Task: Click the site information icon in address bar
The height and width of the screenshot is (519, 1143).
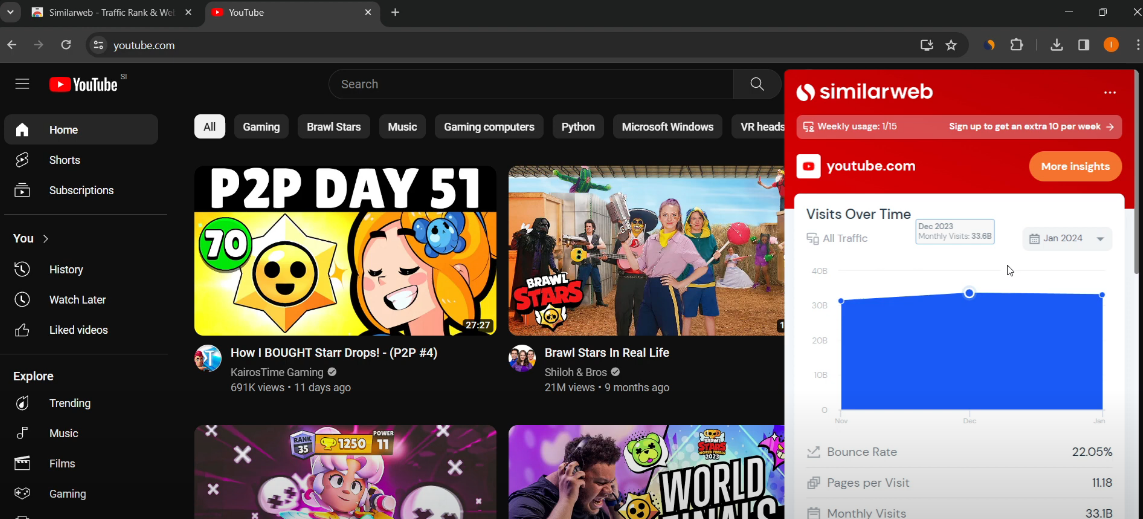Action: [x=98, y=45]
